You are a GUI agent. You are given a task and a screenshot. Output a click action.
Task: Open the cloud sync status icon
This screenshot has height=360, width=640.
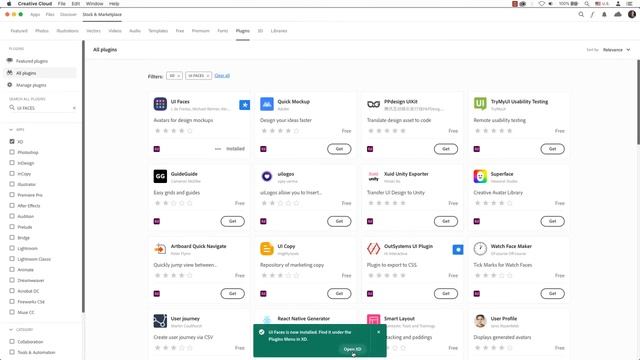(x=618, y=15)
